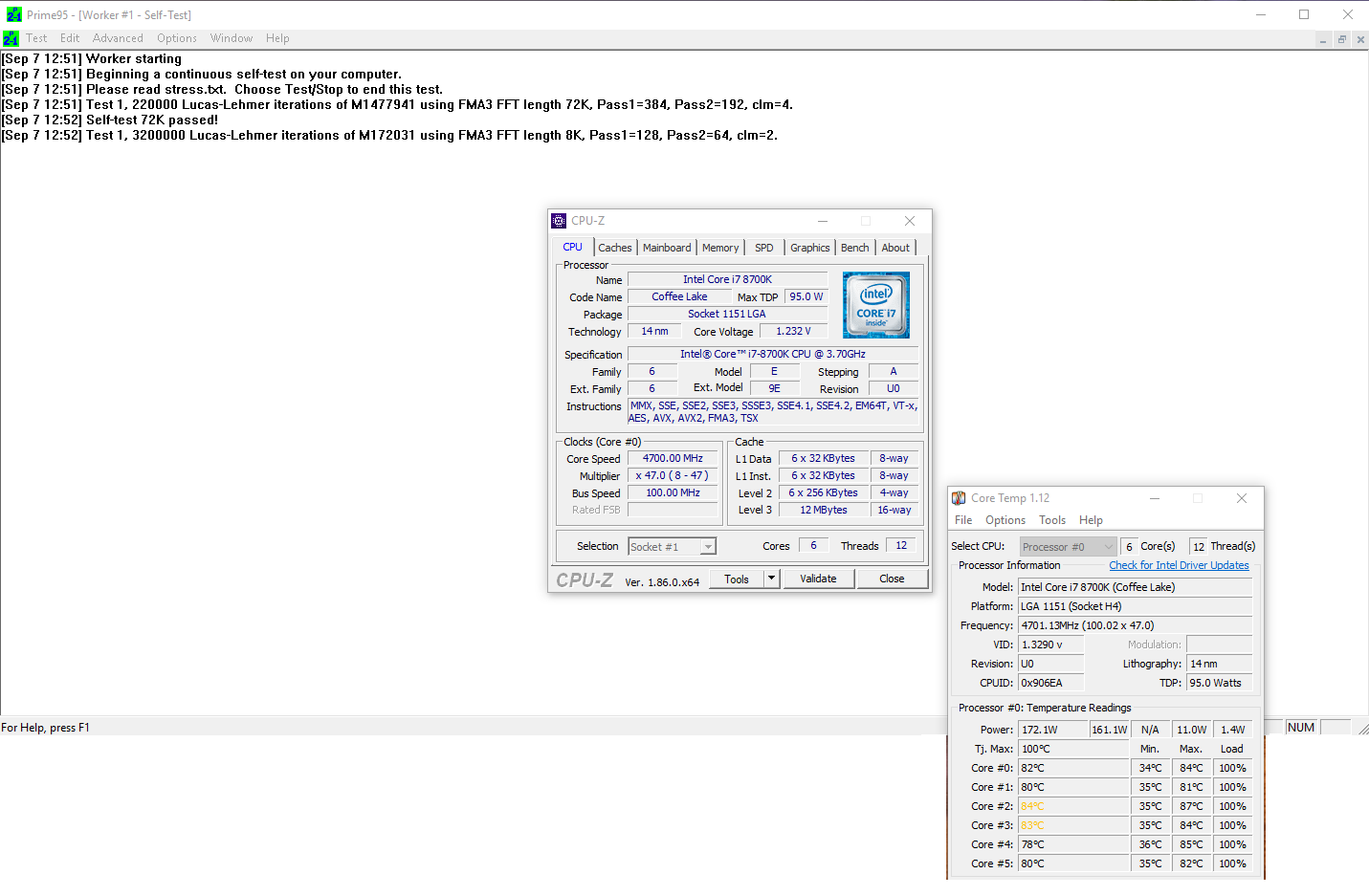The width and height of the screenshot is (1369, 896).
Task: Click the Frequency value 4701.13MHz
Action: pos(1136,625)
